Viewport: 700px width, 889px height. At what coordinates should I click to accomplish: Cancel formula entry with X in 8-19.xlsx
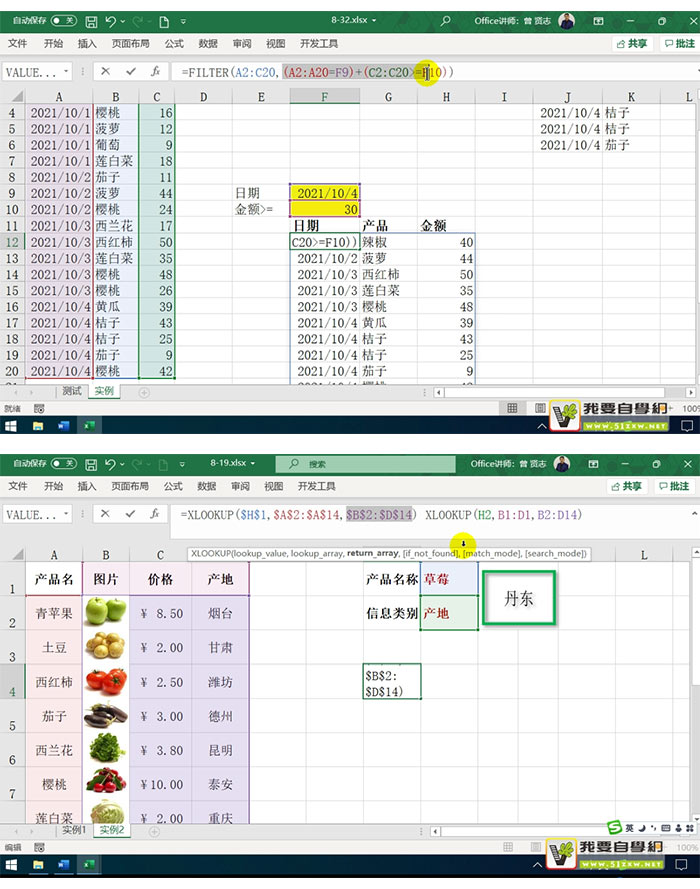click(105, 514)
